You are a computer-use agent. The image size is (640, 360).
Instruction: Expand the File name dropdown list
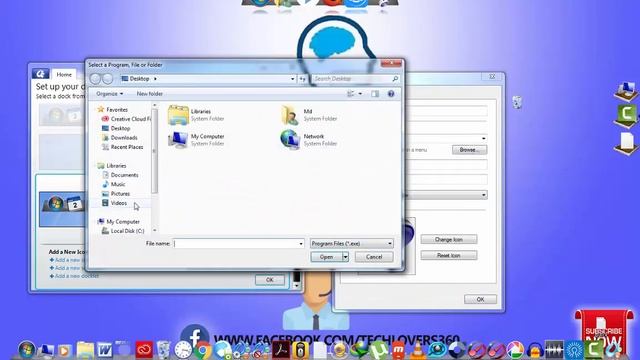click(301, 244)
